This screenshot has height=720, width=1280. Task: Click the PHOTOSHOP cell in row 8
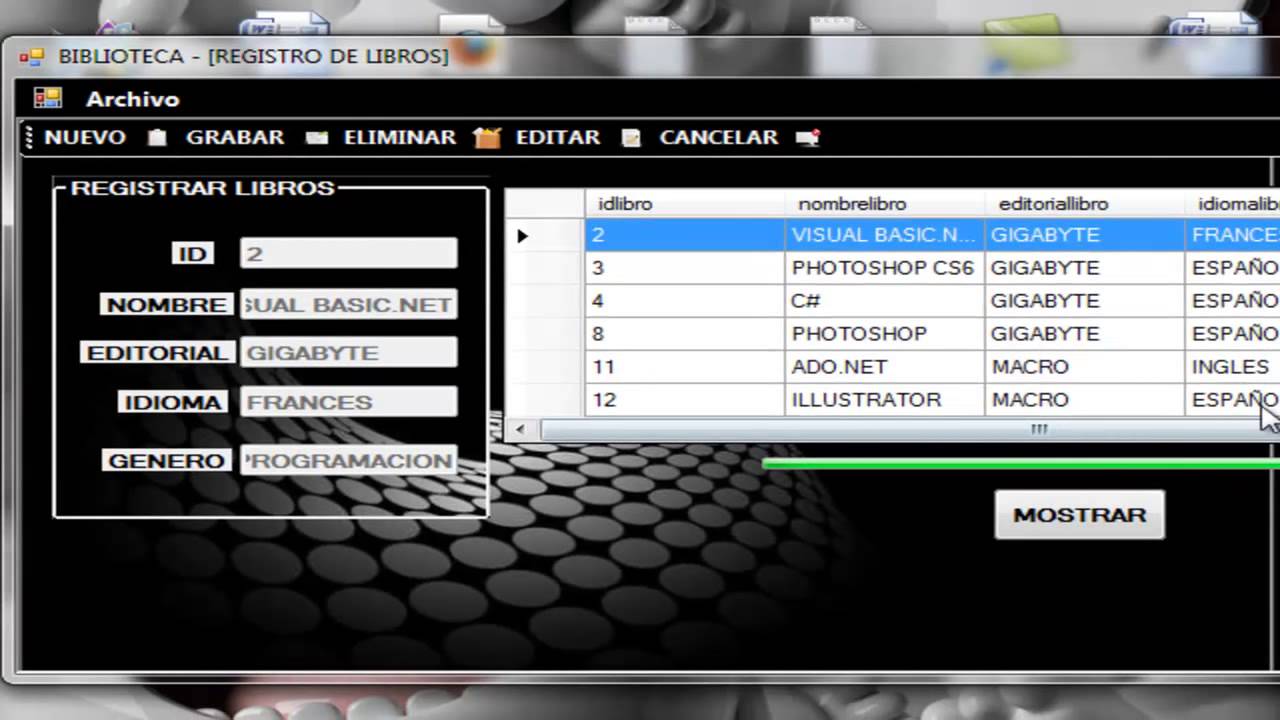[x=885, y=334]
